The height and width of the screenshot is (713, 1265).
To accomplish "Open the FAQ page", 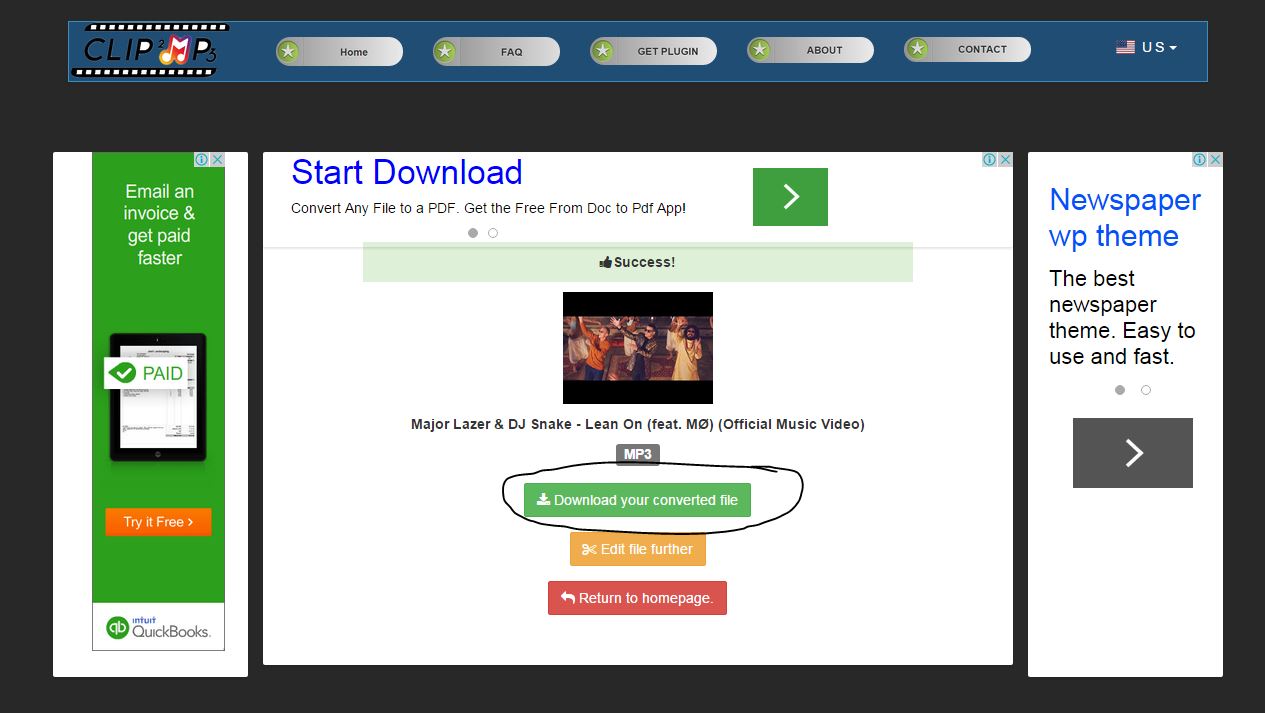I will tap(497, 51).
